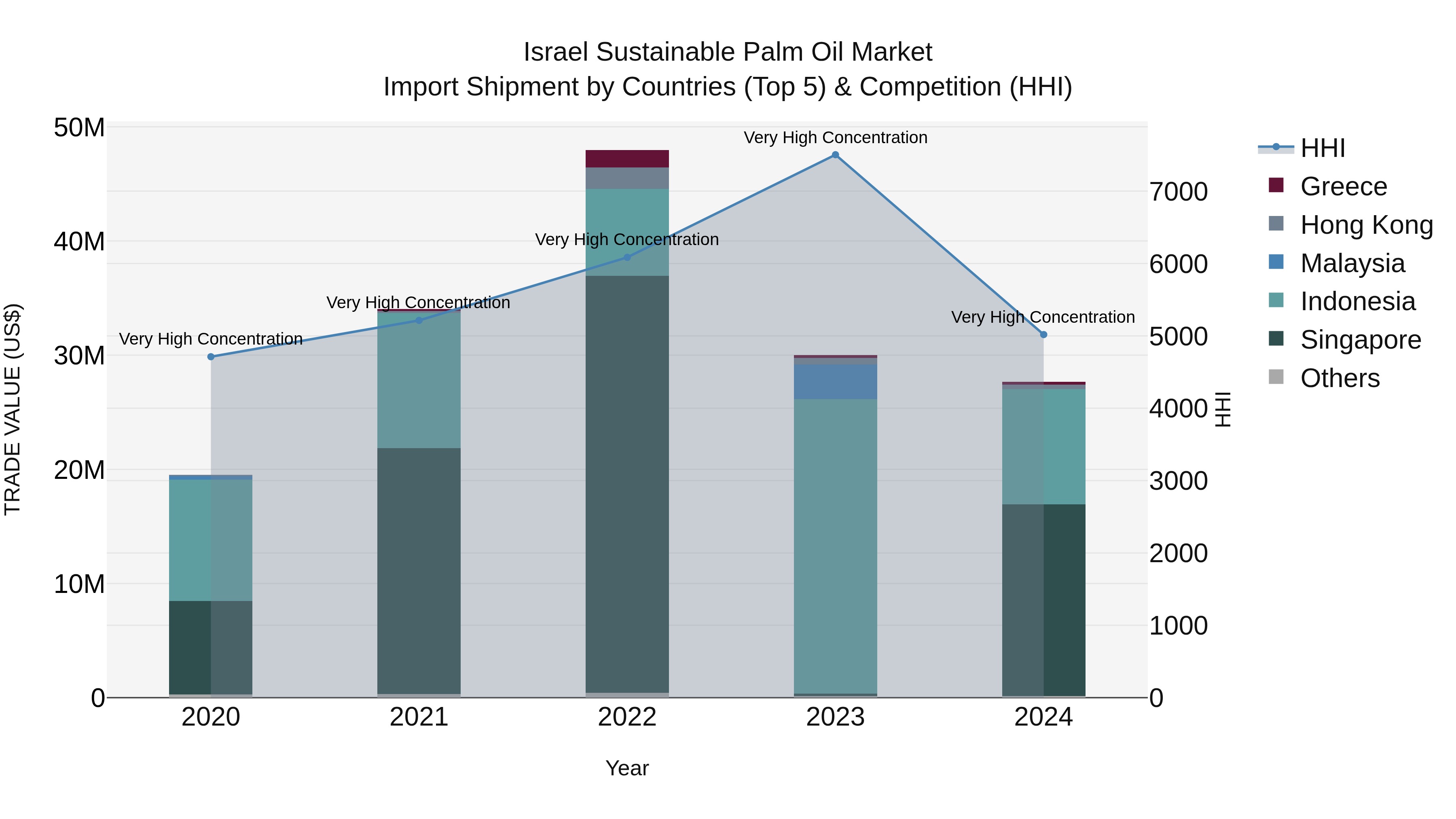Click the 'TRADE VALUE (US$)' axis title
The image size is (1456, 819).
(13, 409)
